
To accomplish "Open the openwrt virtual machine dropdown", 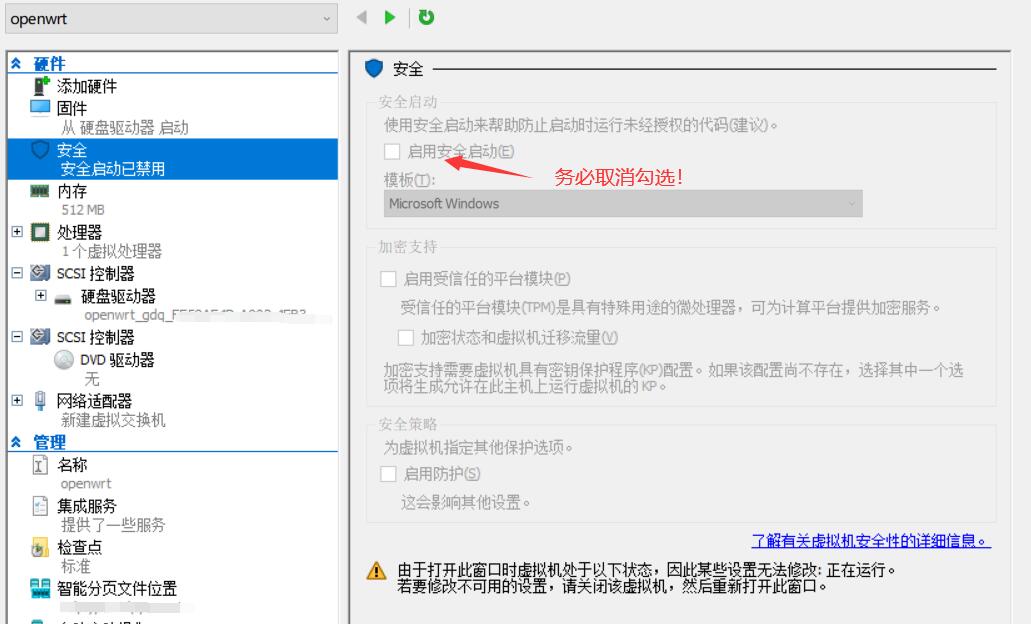I will [x=170, y=18].
